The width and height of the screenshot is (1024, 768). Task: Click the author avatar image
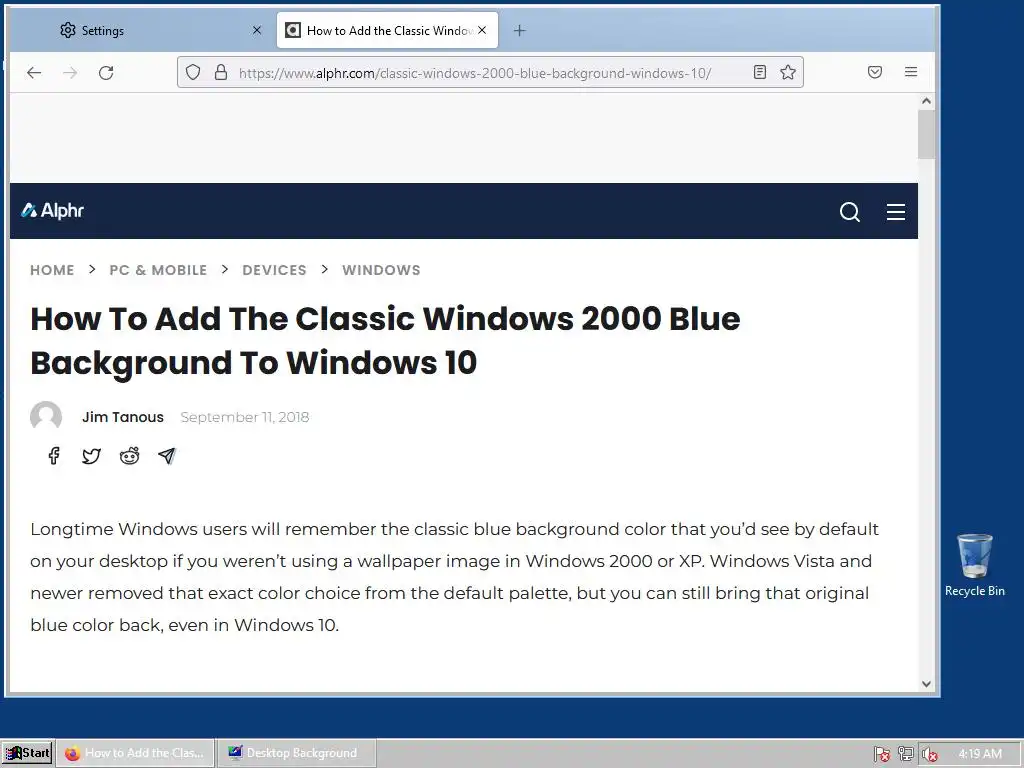[x=46, y=417]
